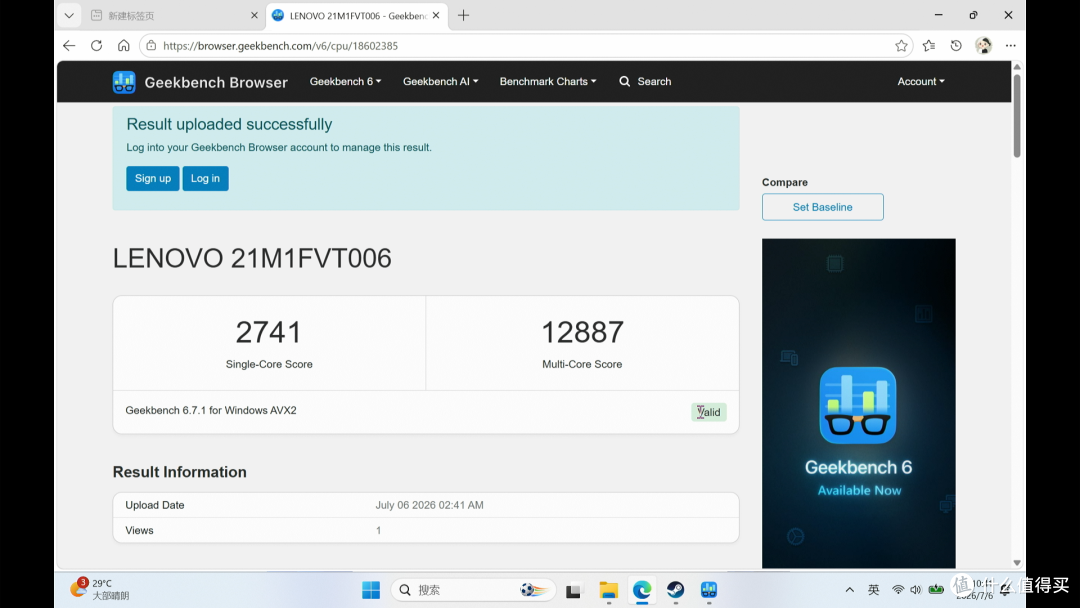Image resolution: width=1080 pixels, height=608 pixels.
Task: Select the LENOVO 21M1FVT006 heading
Action: 252,258
